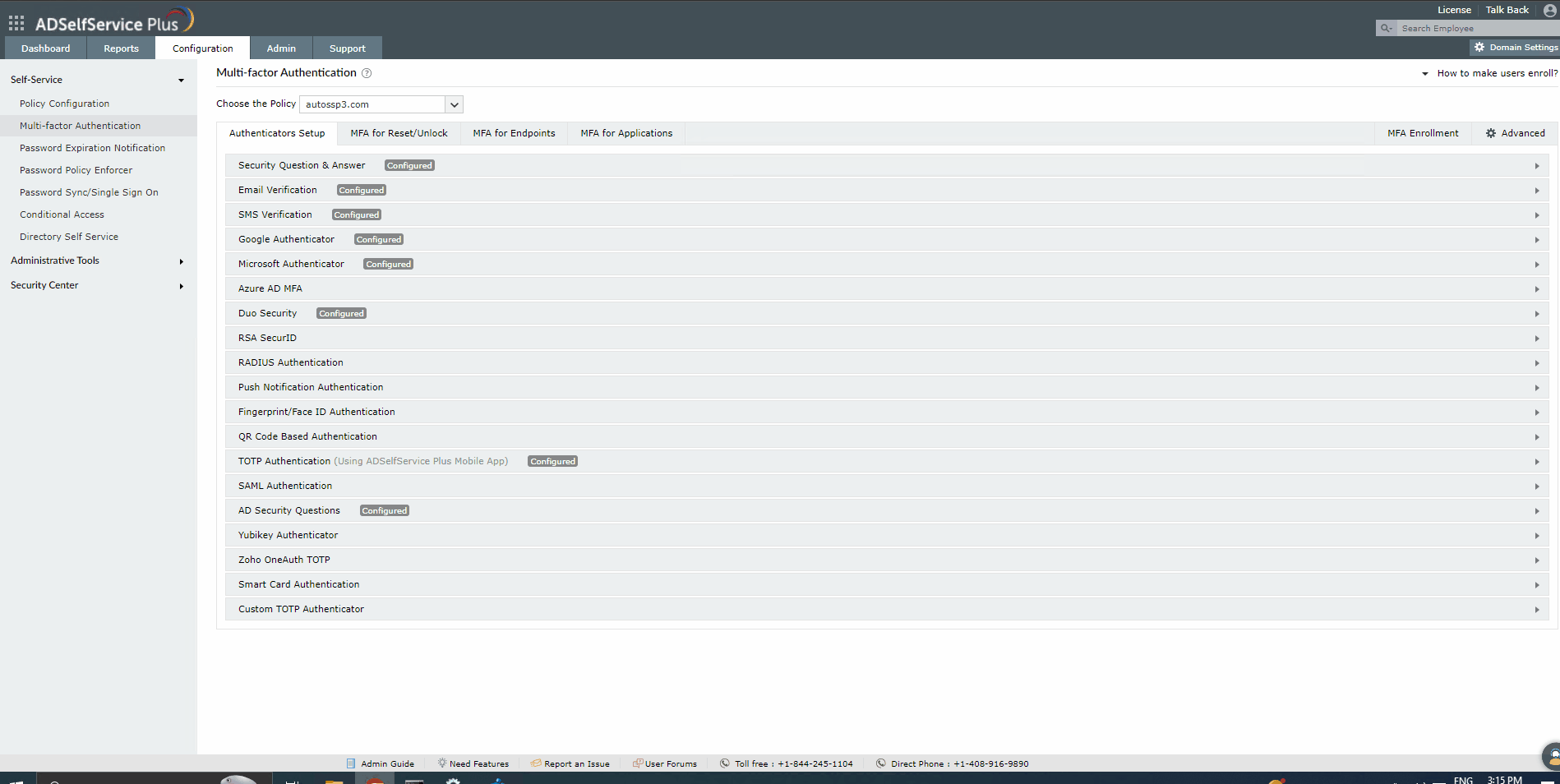
Task: Click the TOTP Authentication row label
Action: coord(284,461)
